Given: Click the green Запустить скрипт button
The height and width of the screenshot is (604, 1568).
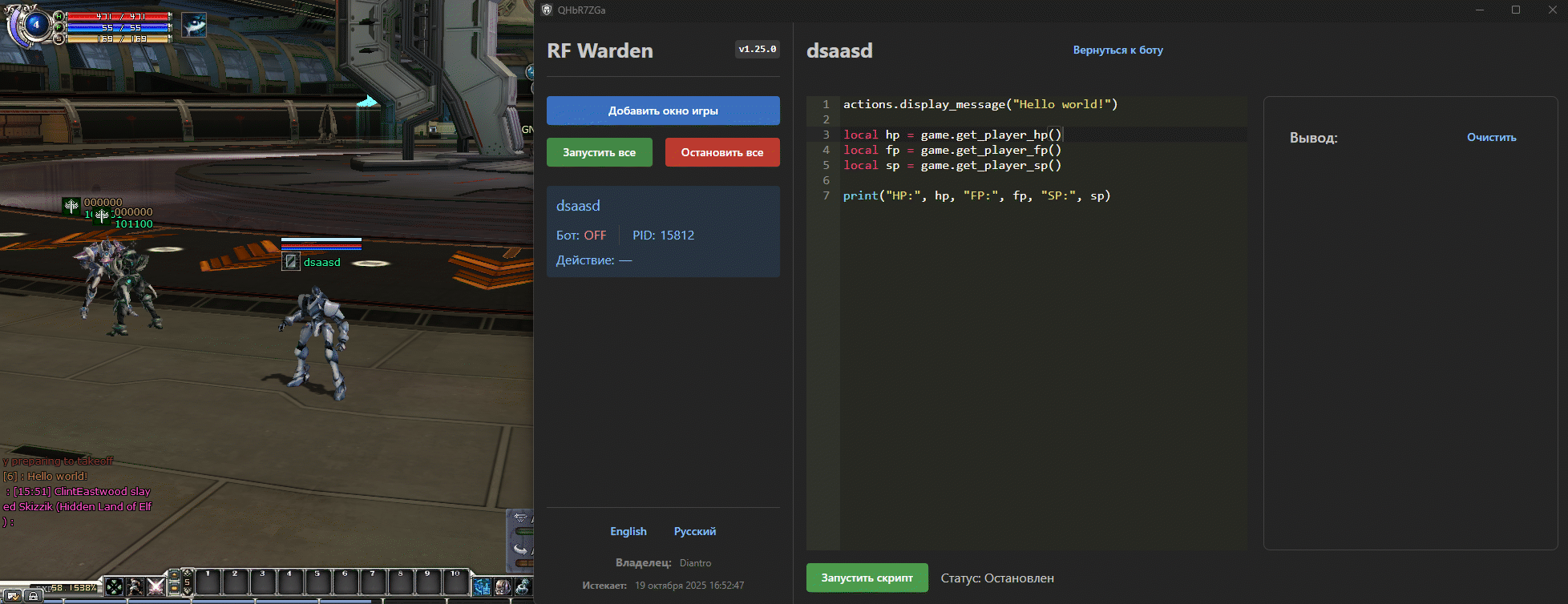Looking at the screenshot, I should 867,578.
